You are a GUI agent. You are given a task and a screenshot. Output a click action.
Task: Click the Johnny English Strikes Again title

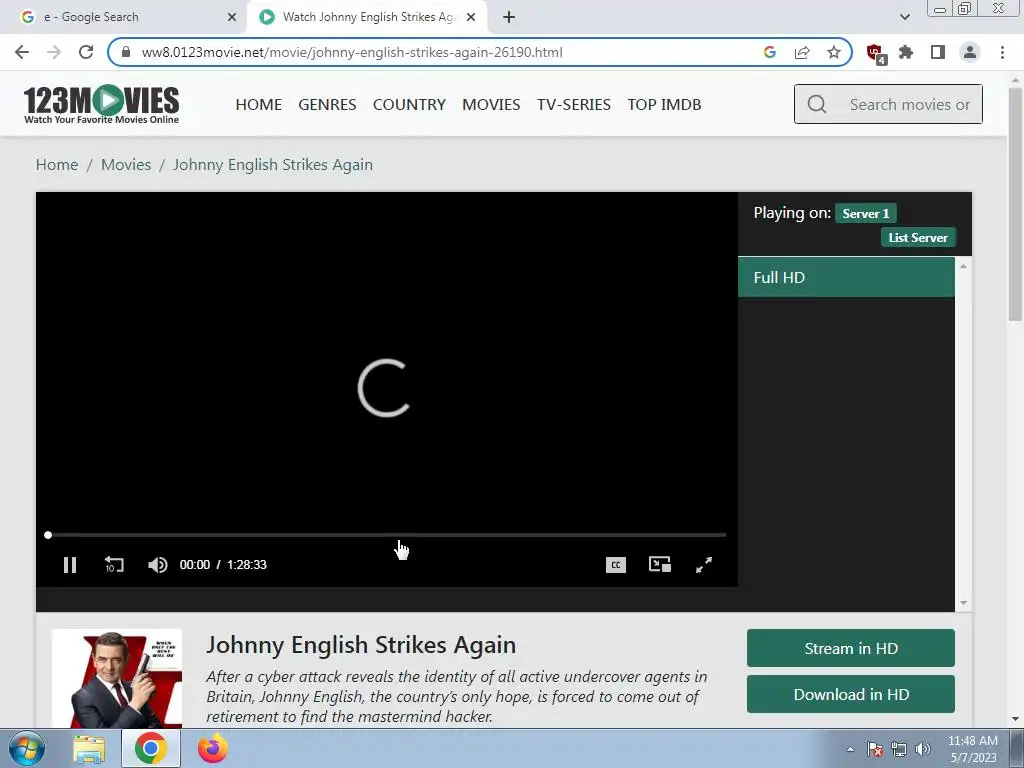coord(361,645)
